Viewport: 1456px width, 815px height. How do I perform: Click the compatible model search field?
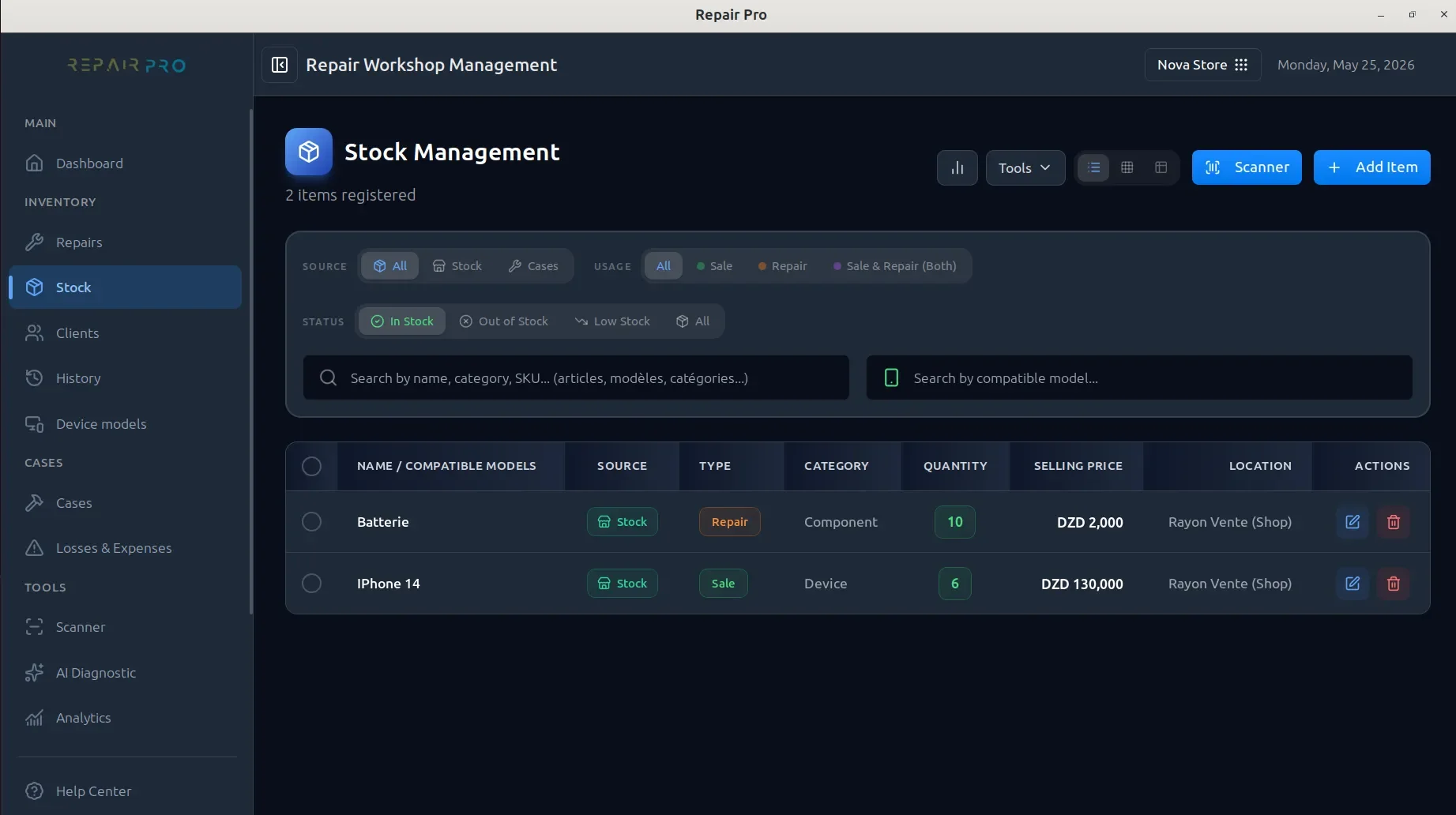[1139, 377]
